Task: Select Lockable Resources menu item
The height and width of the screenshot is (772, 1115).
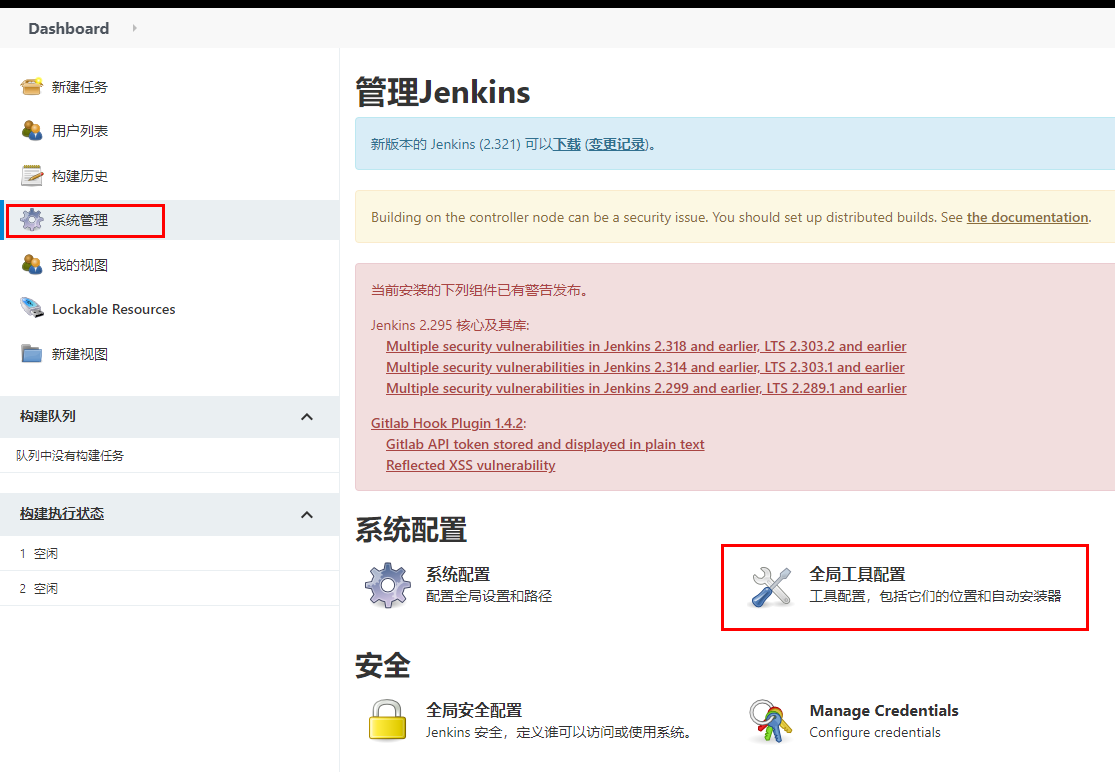Action: pos(113,309)
